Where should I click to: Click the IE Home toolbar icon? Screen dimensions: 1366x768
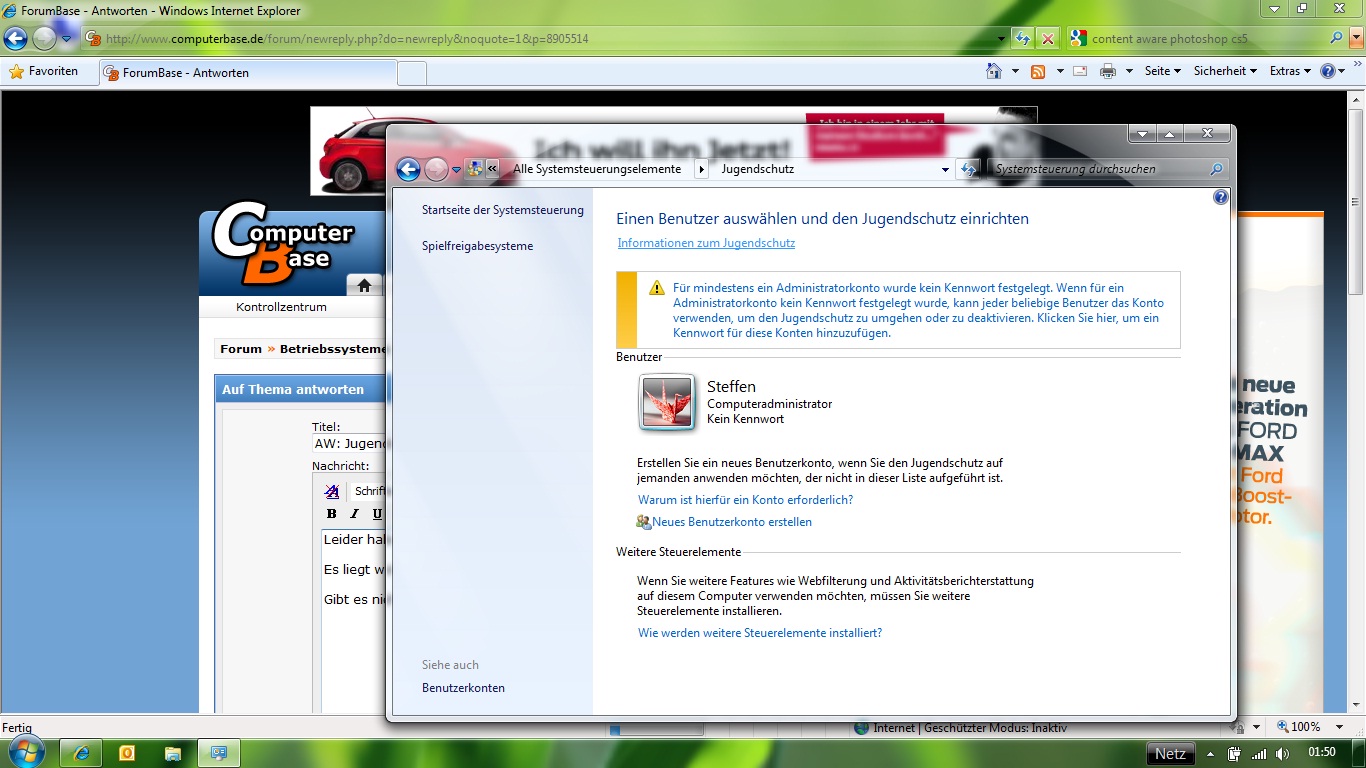pos(993,71)
